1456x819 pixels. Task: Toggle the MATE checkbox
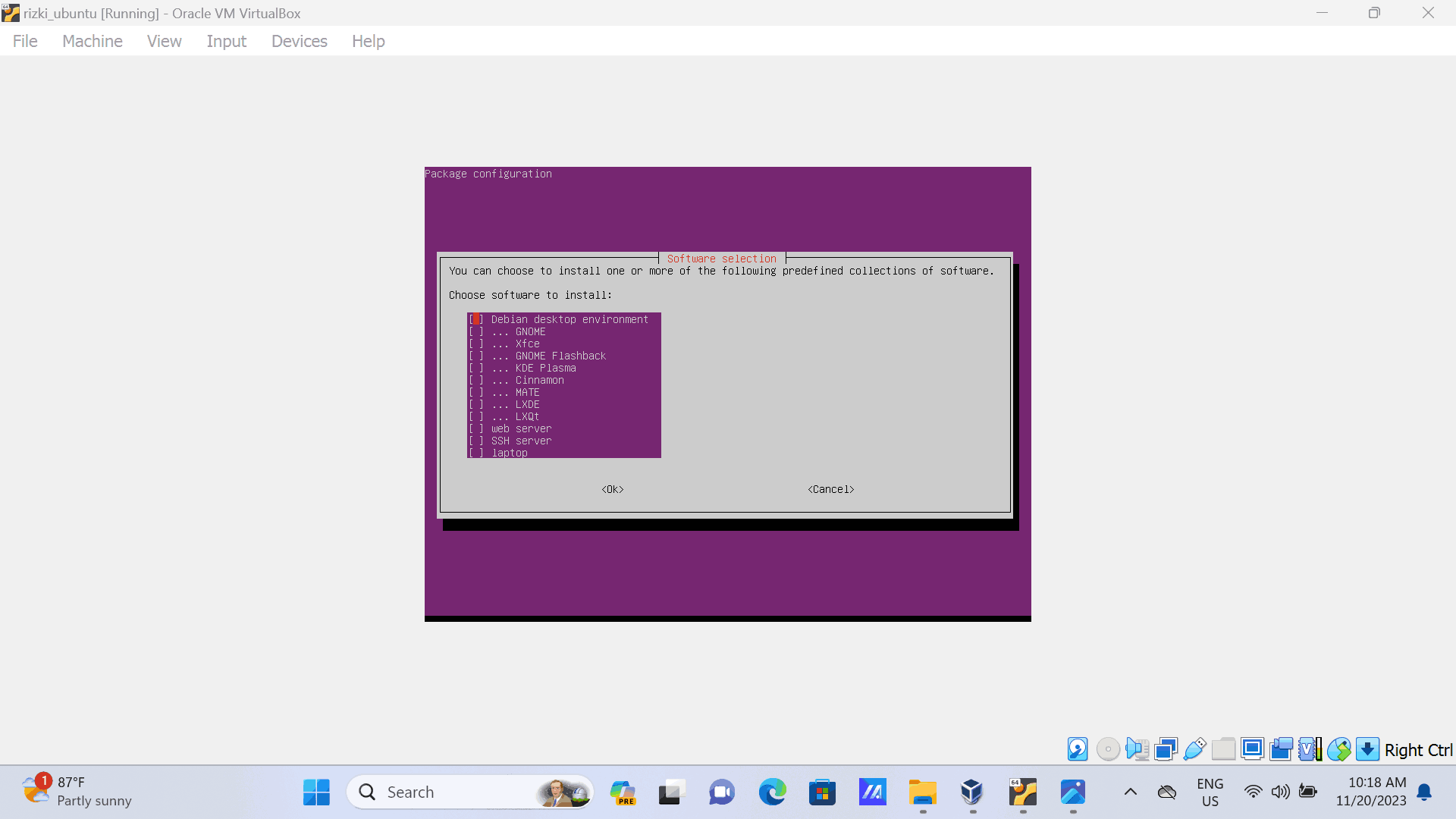(476, 392)
